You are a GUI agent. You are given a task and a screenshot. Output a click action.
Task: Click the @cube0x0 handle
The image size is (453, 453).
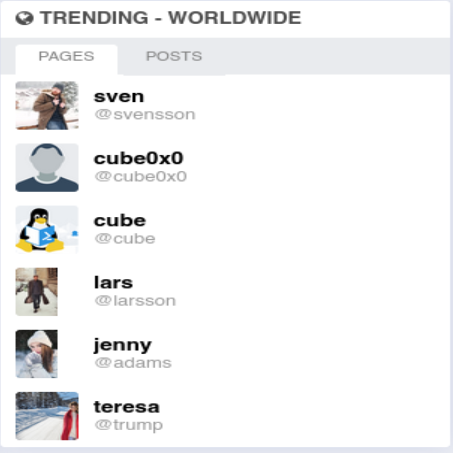(x=141, y=177)
